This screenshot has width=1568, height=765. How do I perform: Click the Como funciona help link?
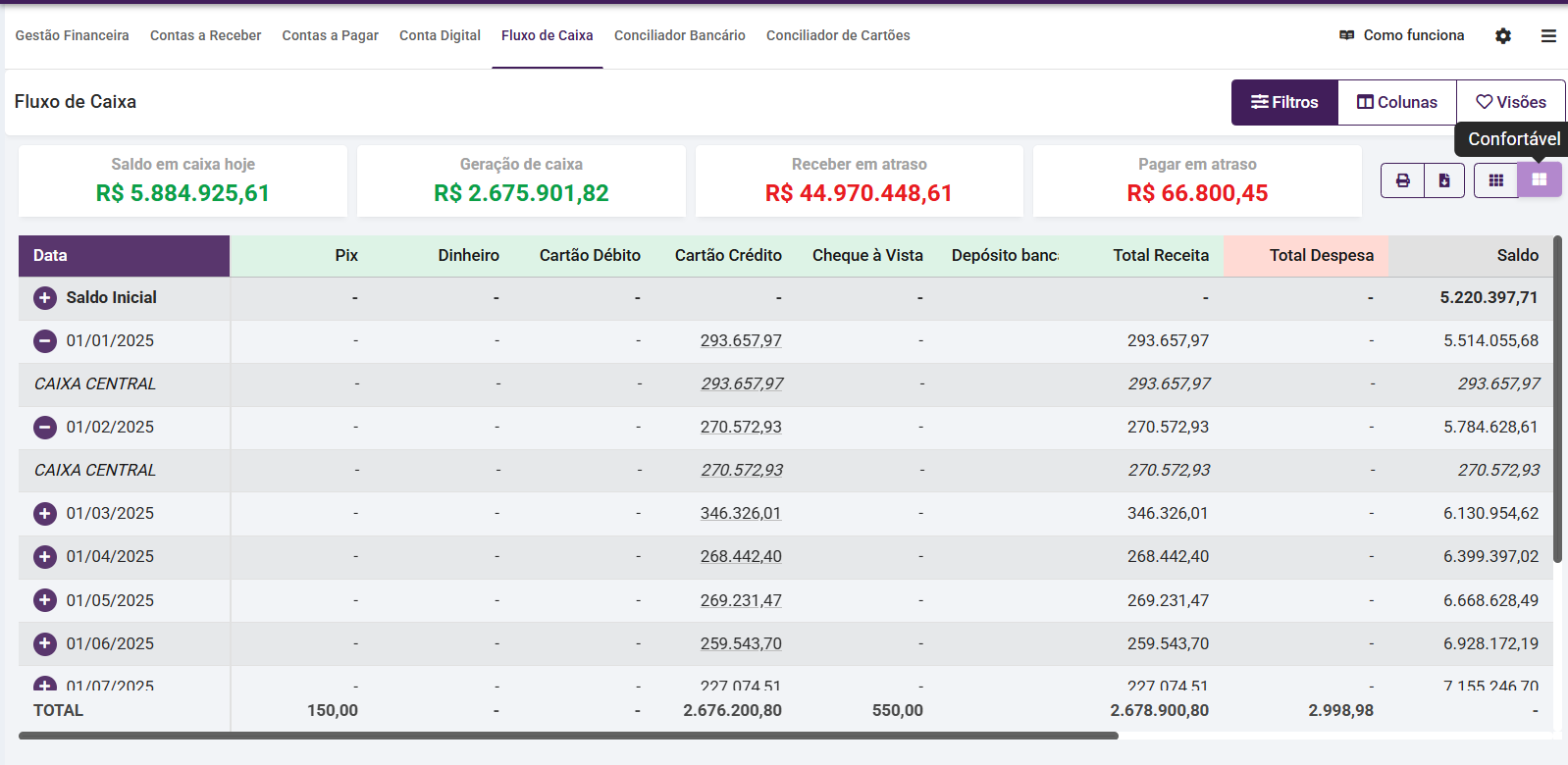coord(1402,35)
